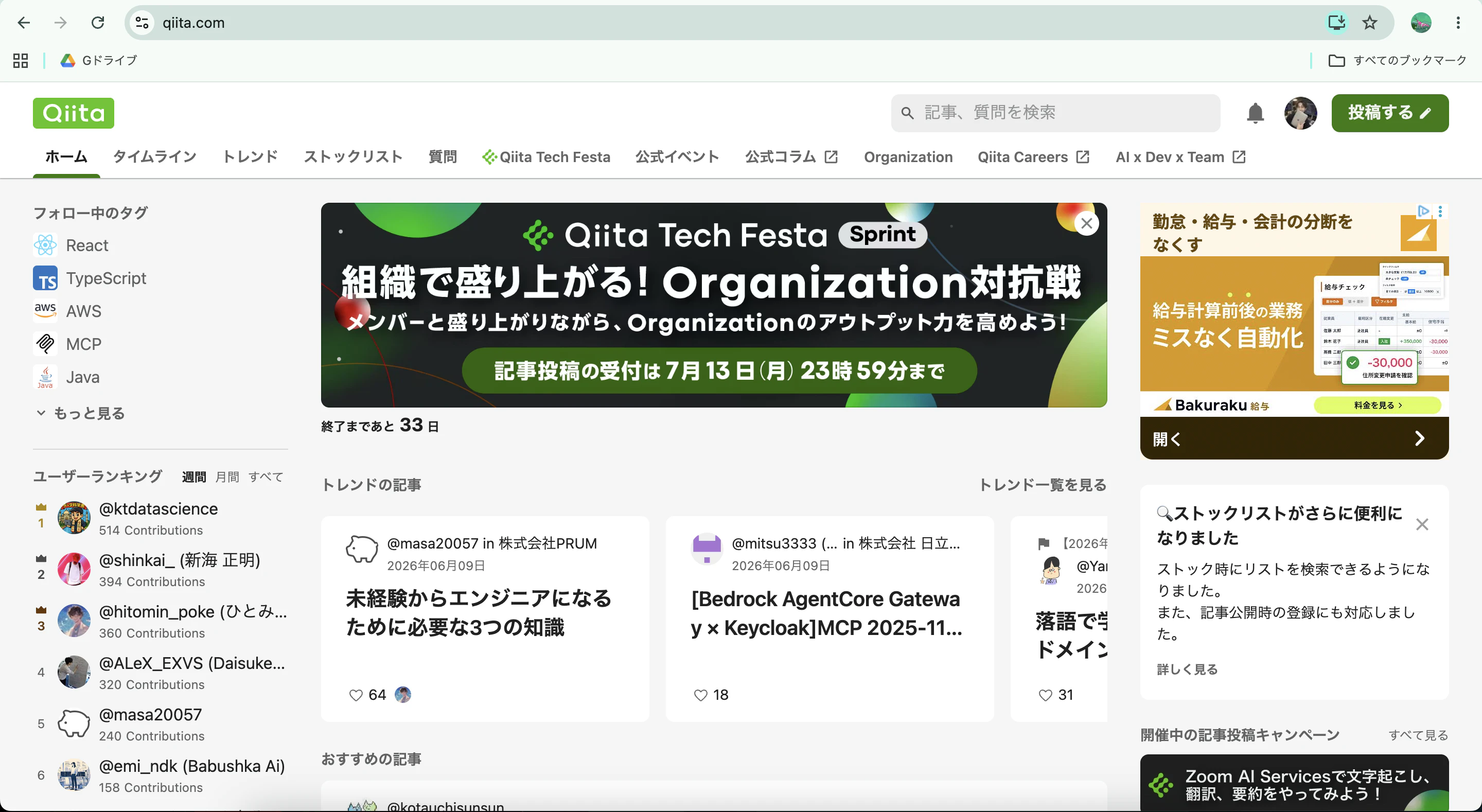Click 料金を見る on Bakuraku ad

[1378, 405]
